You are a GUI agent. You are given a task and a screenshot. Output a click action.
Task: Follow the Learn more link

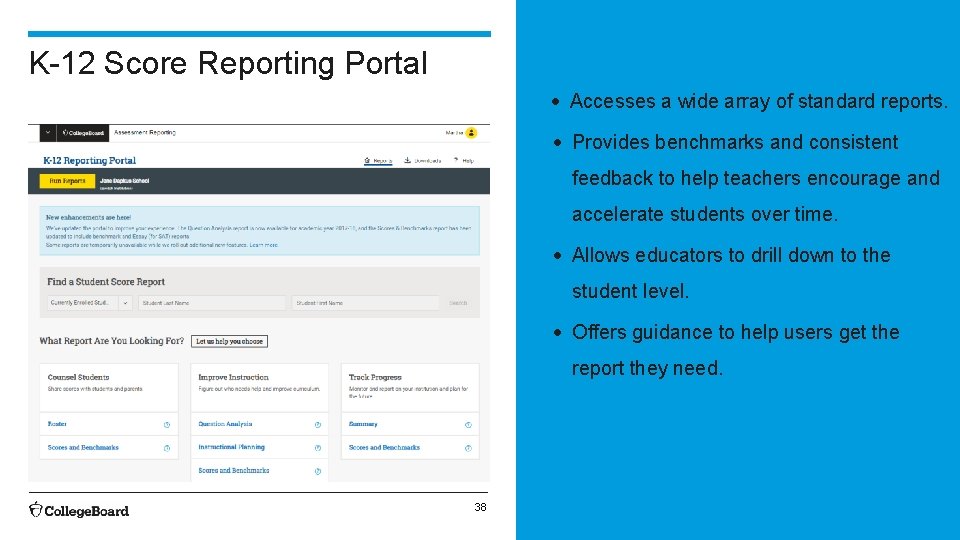[263, 245]
